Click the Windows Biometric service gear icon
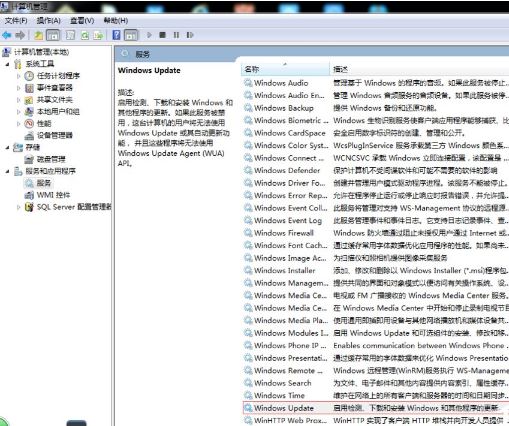 pyautogui.click(x=248, y=120)
